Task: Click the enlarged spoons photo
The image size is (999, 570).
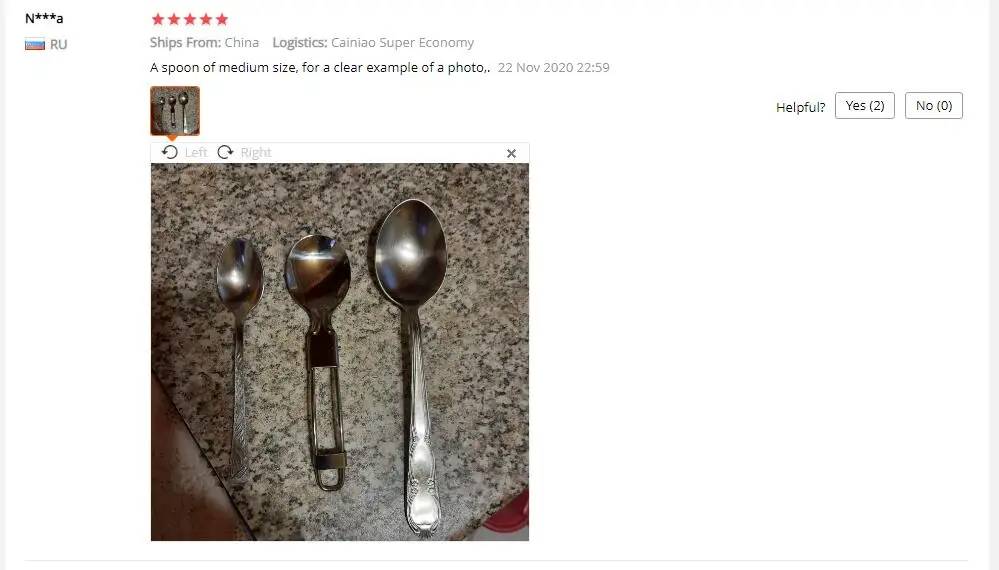Action: pos(340,352)
